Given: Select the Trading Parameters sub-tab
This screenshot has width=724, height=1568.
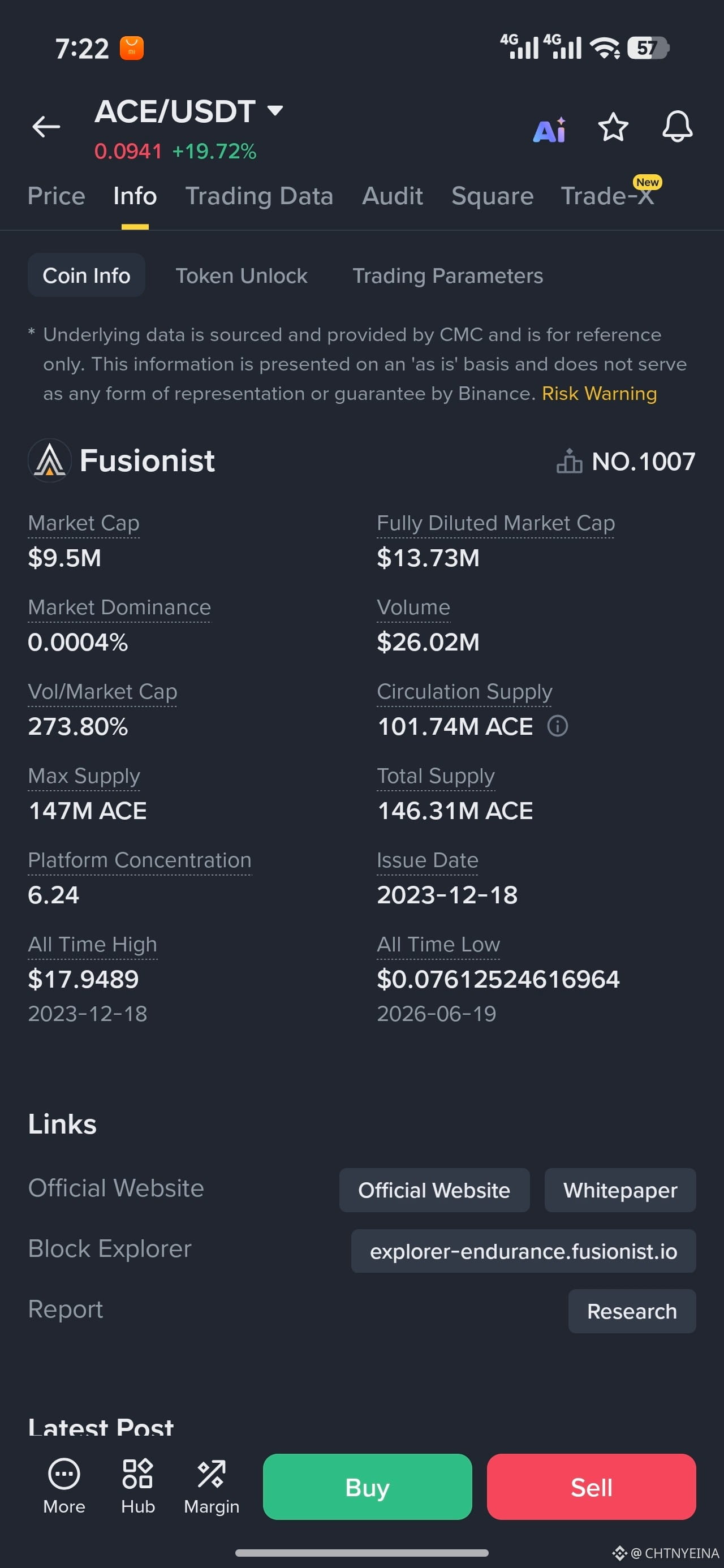Looking at the screenshot, I should 447,275.
